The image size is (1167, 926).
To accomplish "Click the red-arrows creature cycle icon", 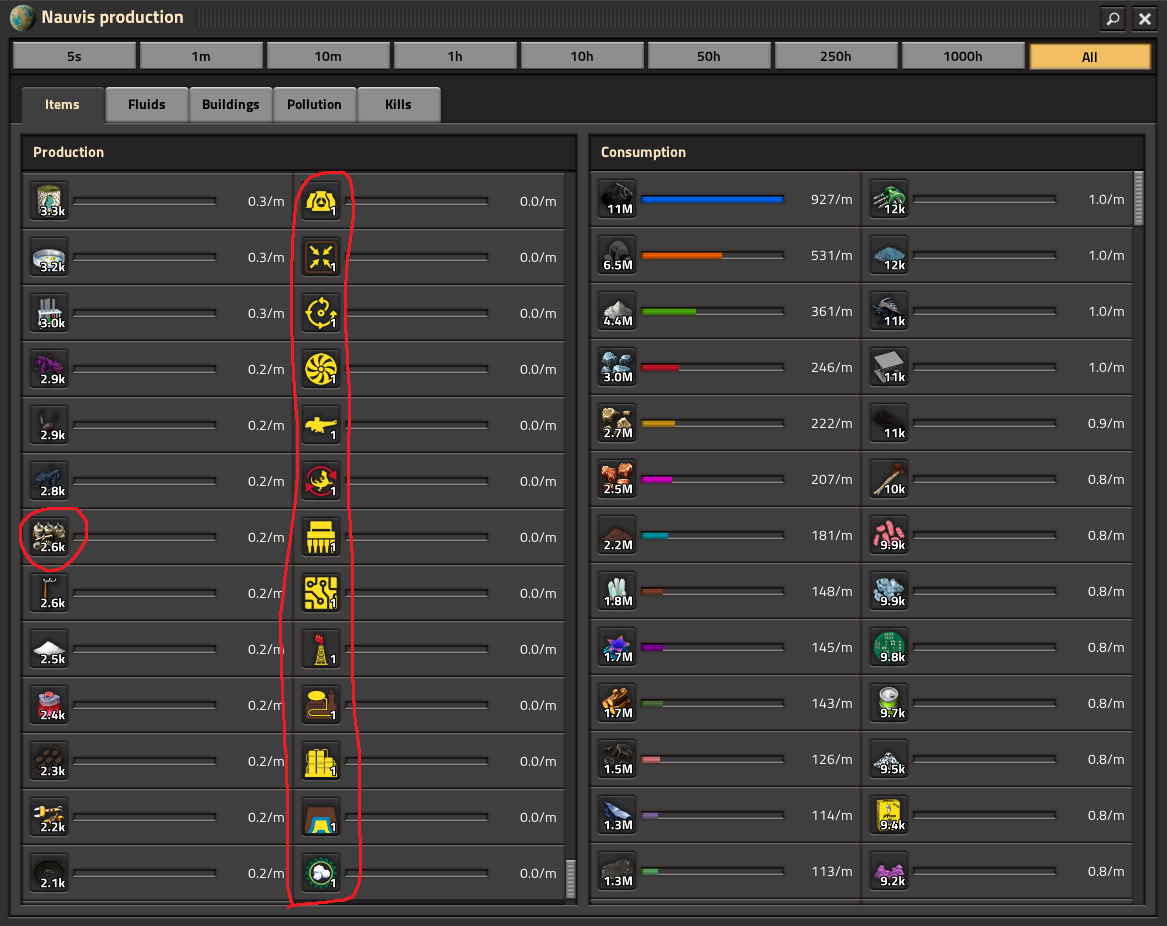I will pos(322,481).
